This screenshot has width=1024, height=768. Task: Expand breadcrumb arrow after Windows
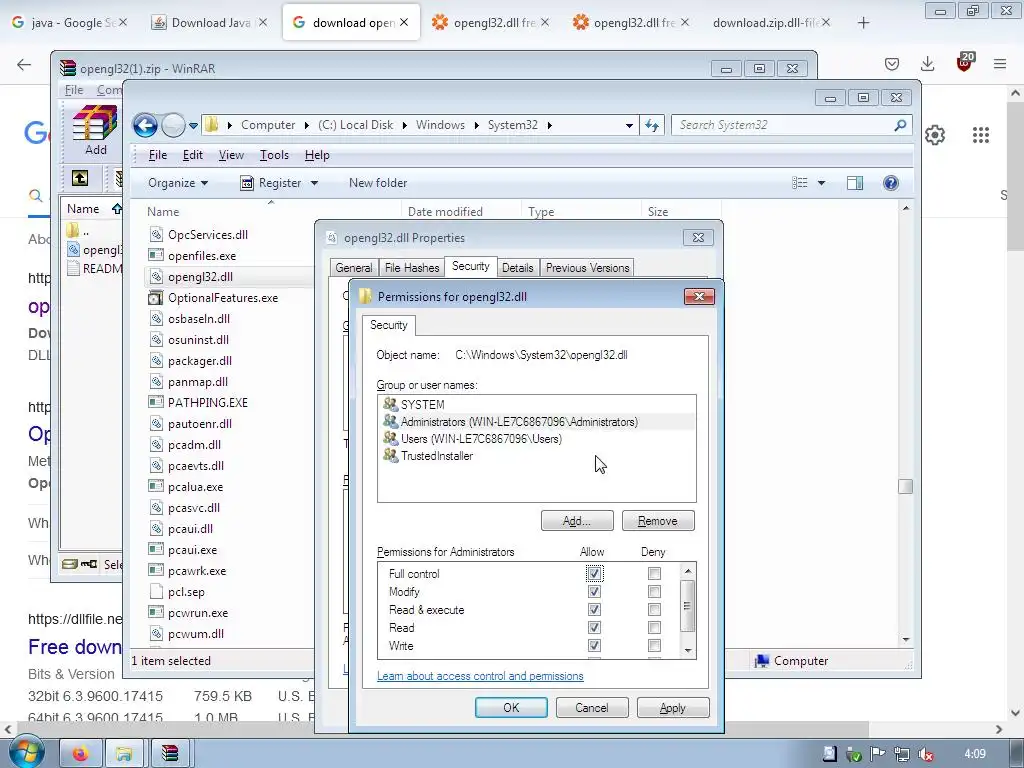point(476,125)
